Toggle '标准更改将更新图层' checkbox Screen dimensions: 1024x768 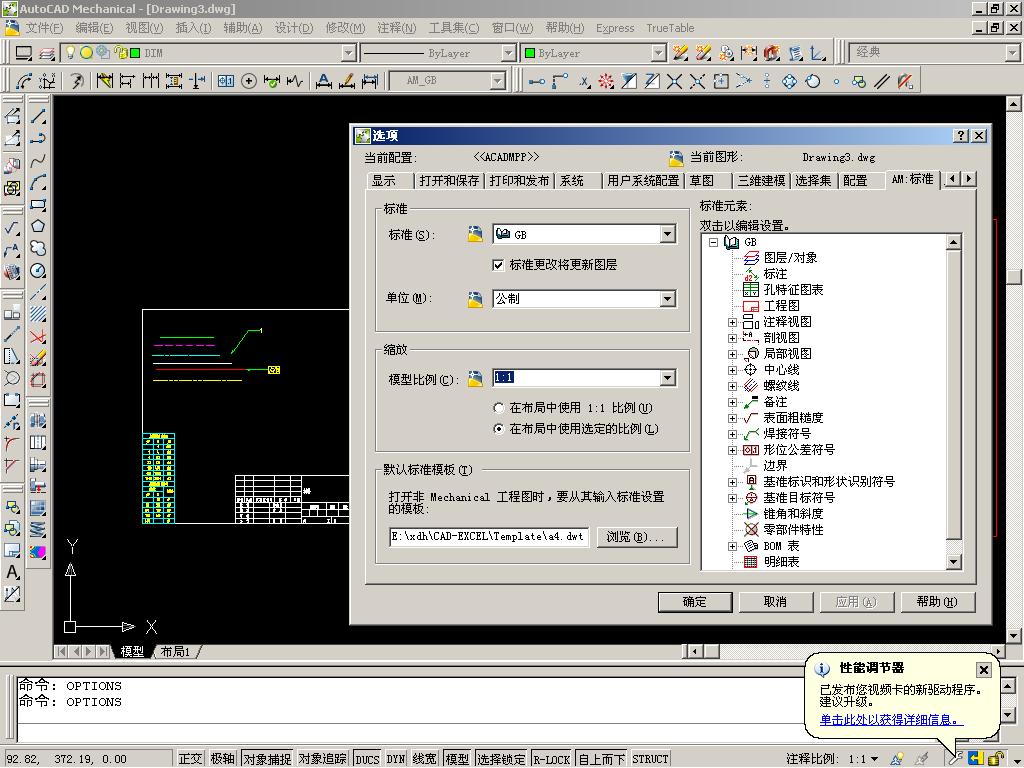point(498,264)
